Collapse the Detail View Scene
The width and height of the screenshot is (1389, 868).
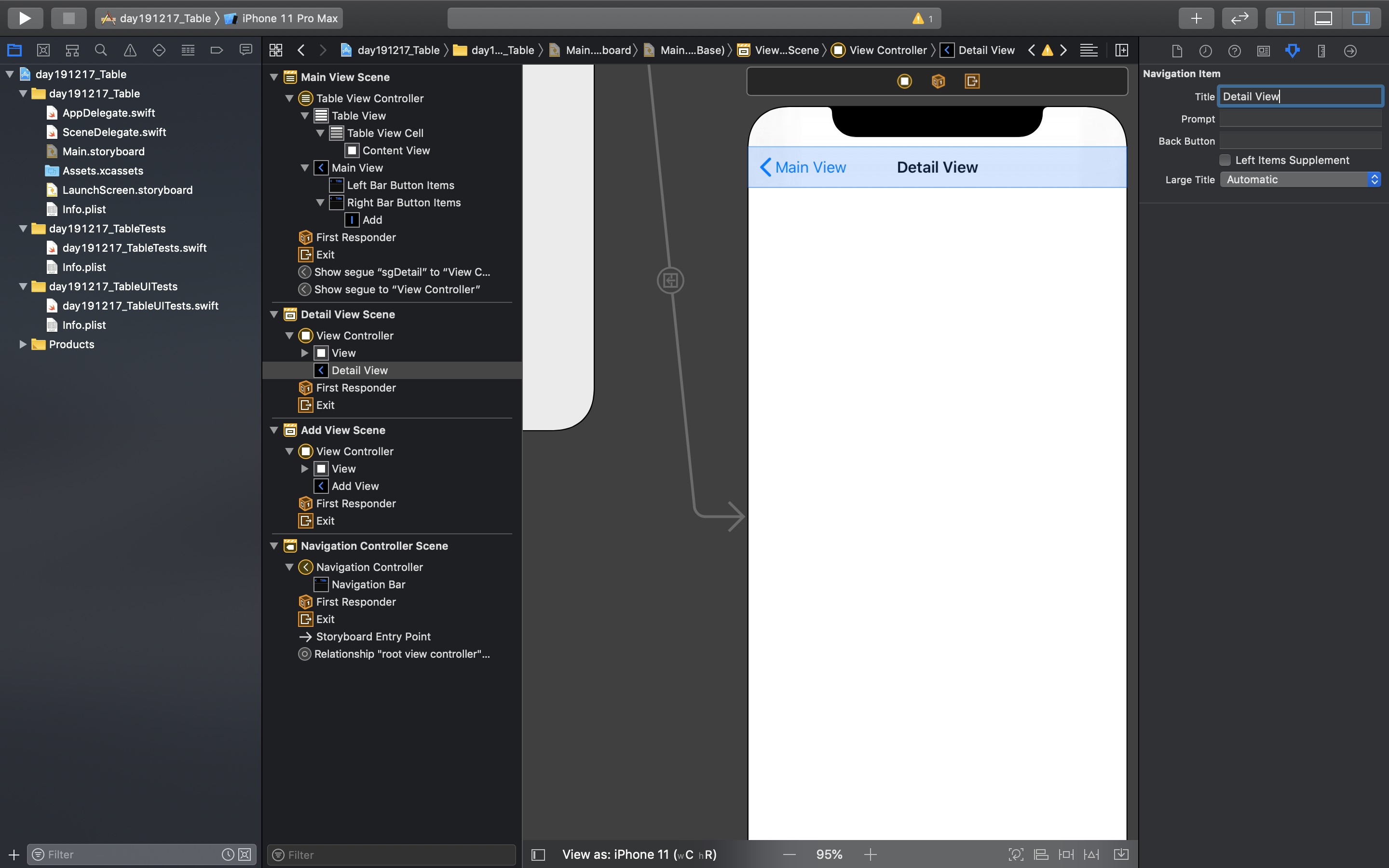click(274, 314)
